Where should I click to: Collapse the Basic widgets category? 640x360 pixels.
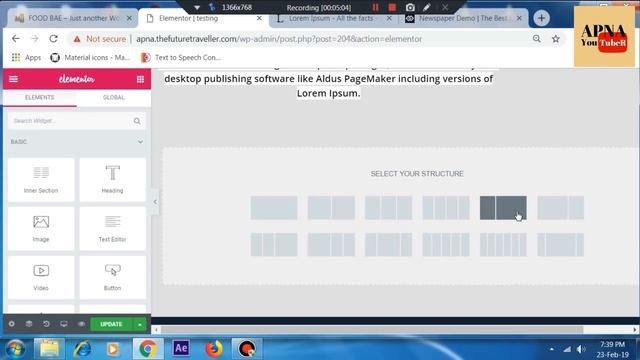[x=140, y=142]
